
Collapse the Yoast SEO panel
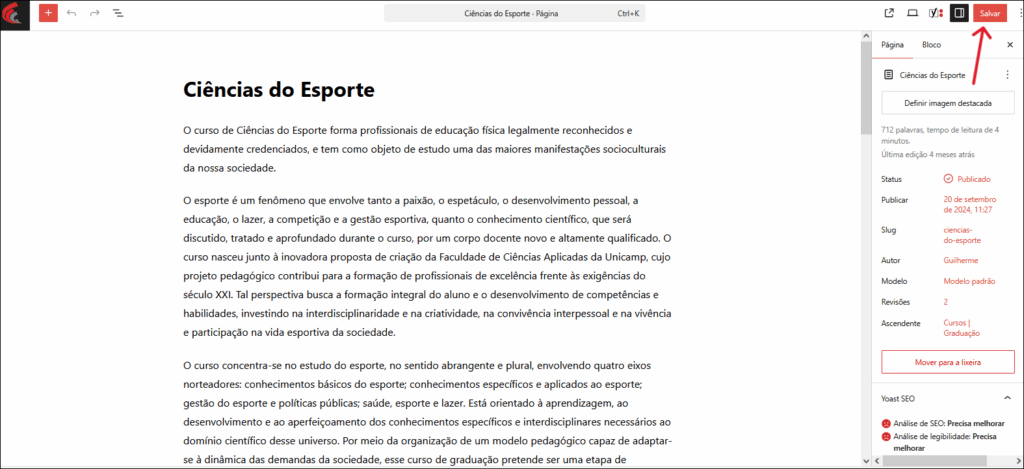[x=1006, y=398]
